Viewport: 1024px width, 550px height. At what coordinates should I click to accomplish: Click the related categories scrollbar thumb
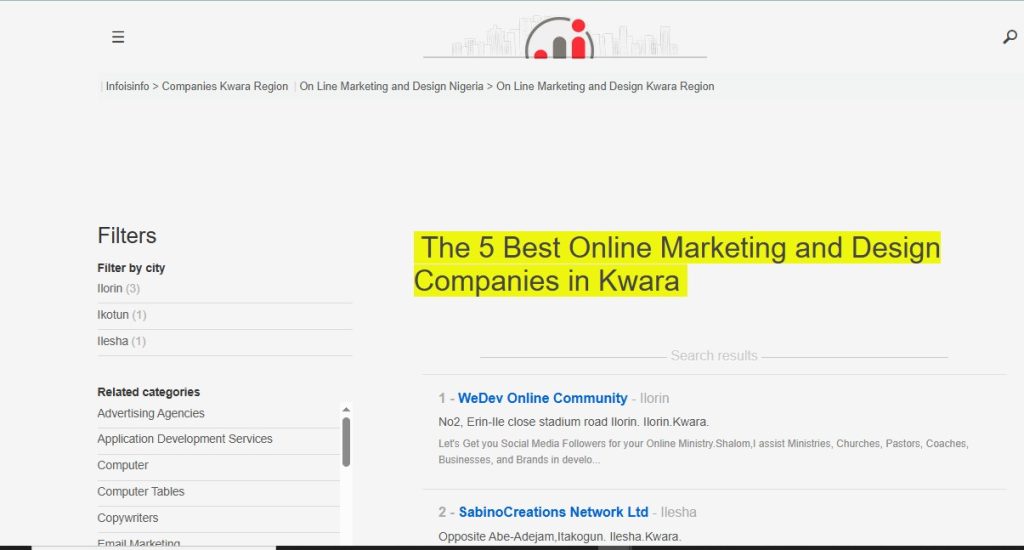coord(346,442)
